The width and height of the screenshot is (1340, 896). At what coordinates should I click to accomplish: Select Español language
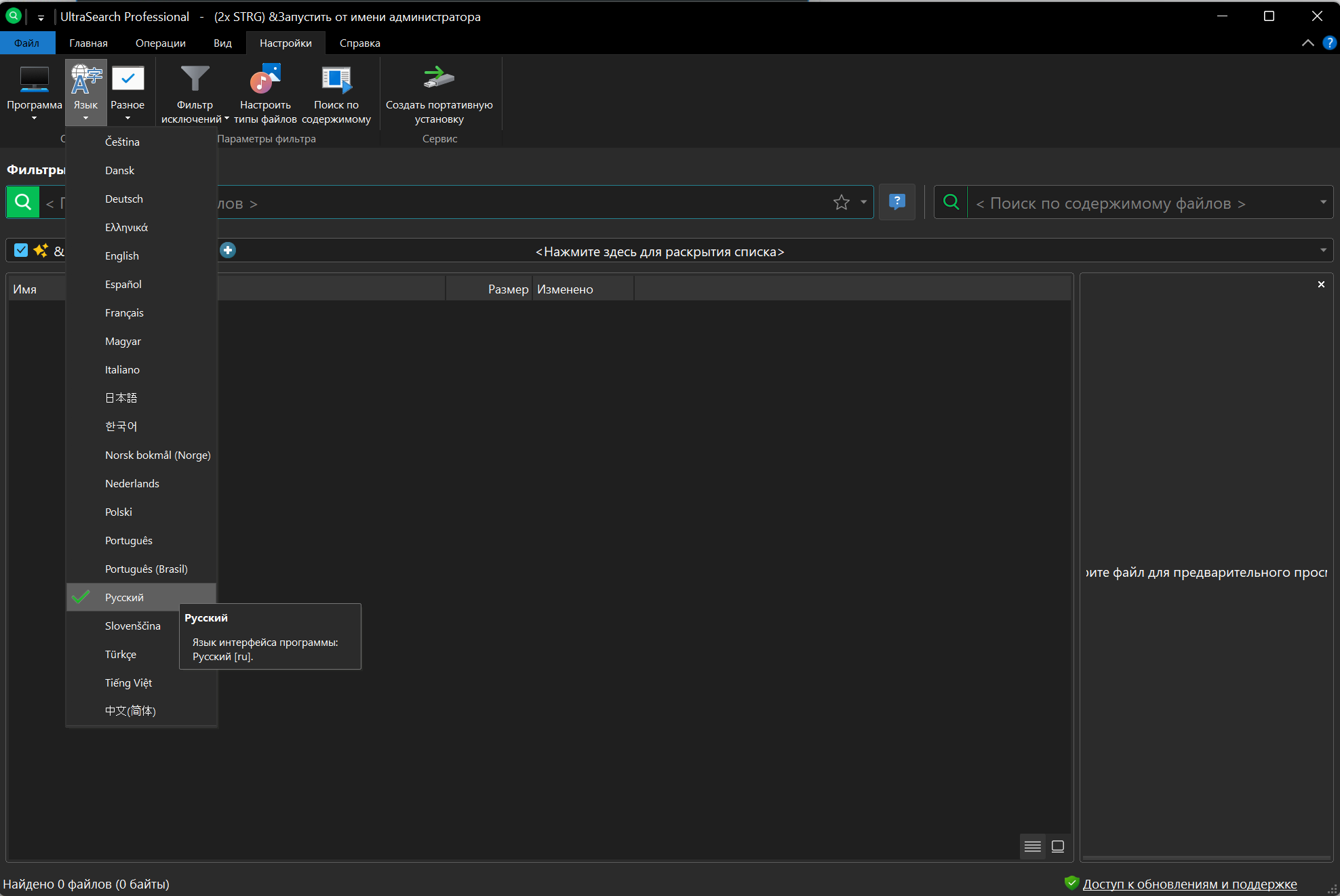click(141, 284)
